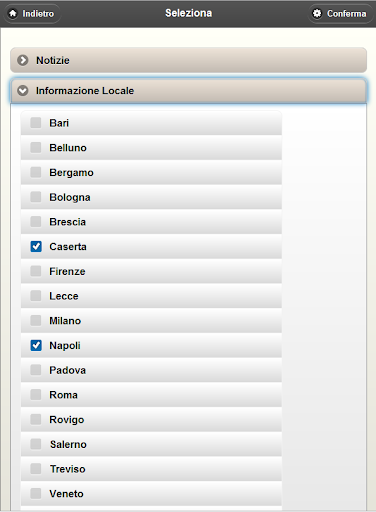
Task: Tick the Padova checkbox
Action: coord(36,370)
